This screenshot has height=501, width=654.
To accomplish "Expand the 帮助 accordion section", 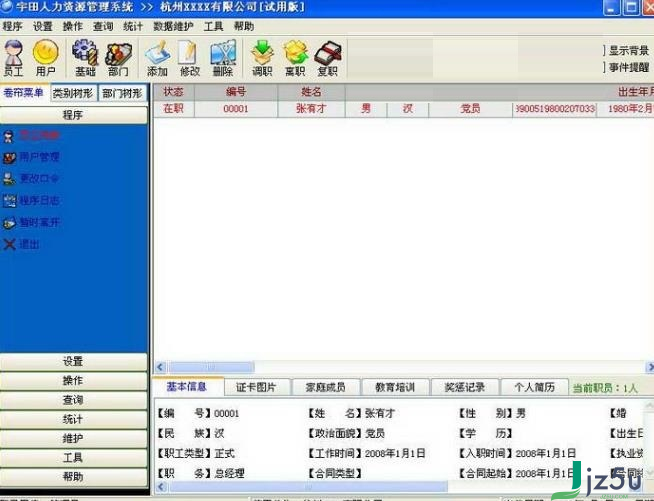I will tap(73, 477).
